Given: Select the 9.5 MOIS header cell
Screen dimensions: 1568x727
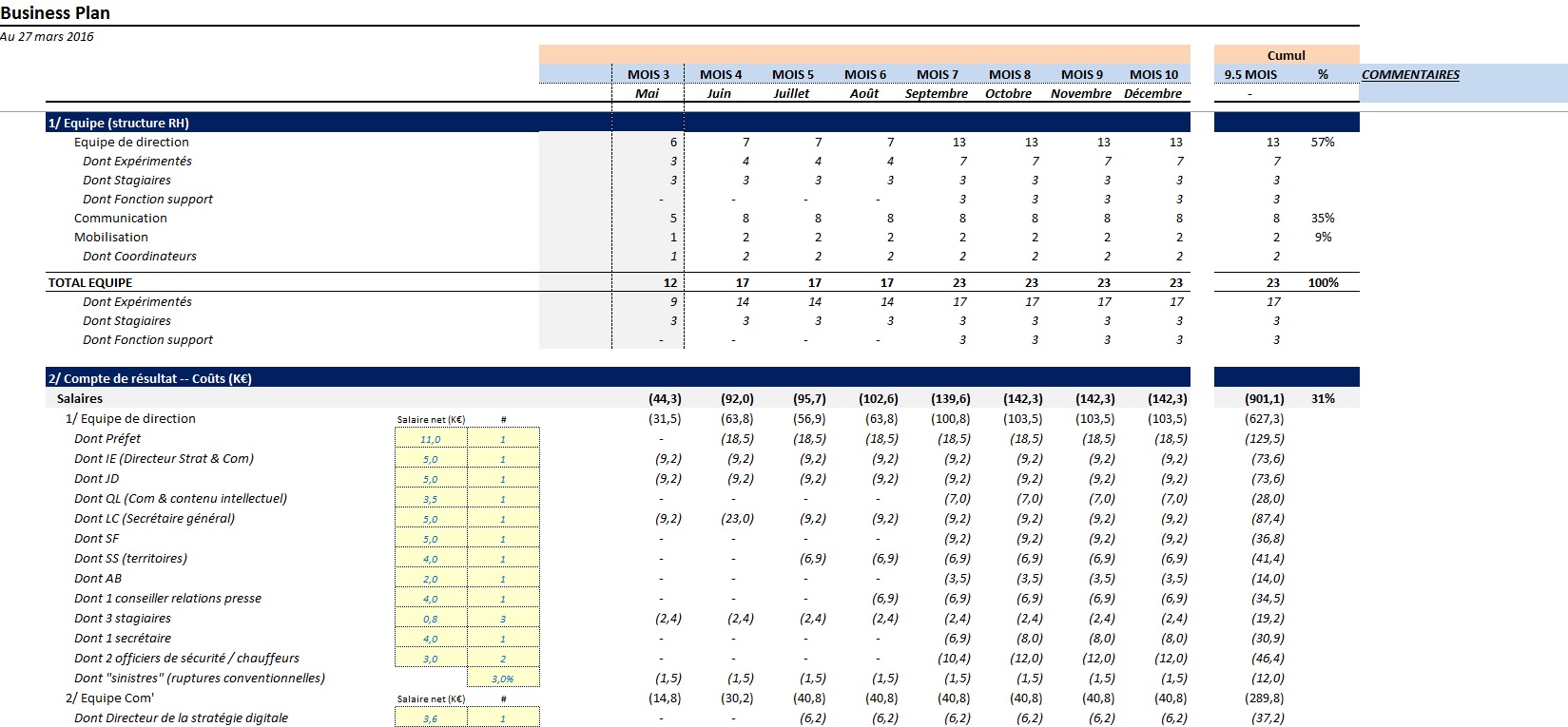Looking at the screenshot, I should coord(1249,74).
